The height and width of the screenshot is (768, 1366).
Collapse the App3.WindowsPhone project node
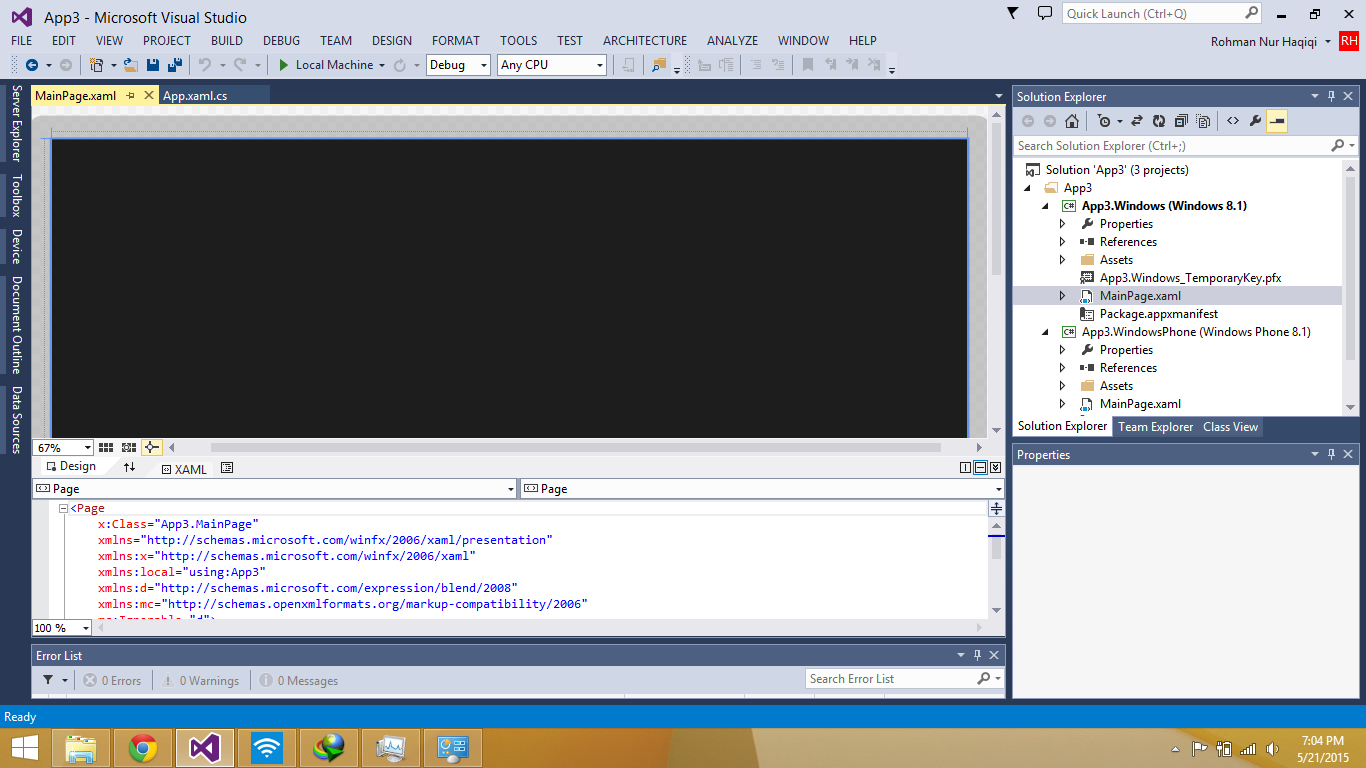point(1046,332)
